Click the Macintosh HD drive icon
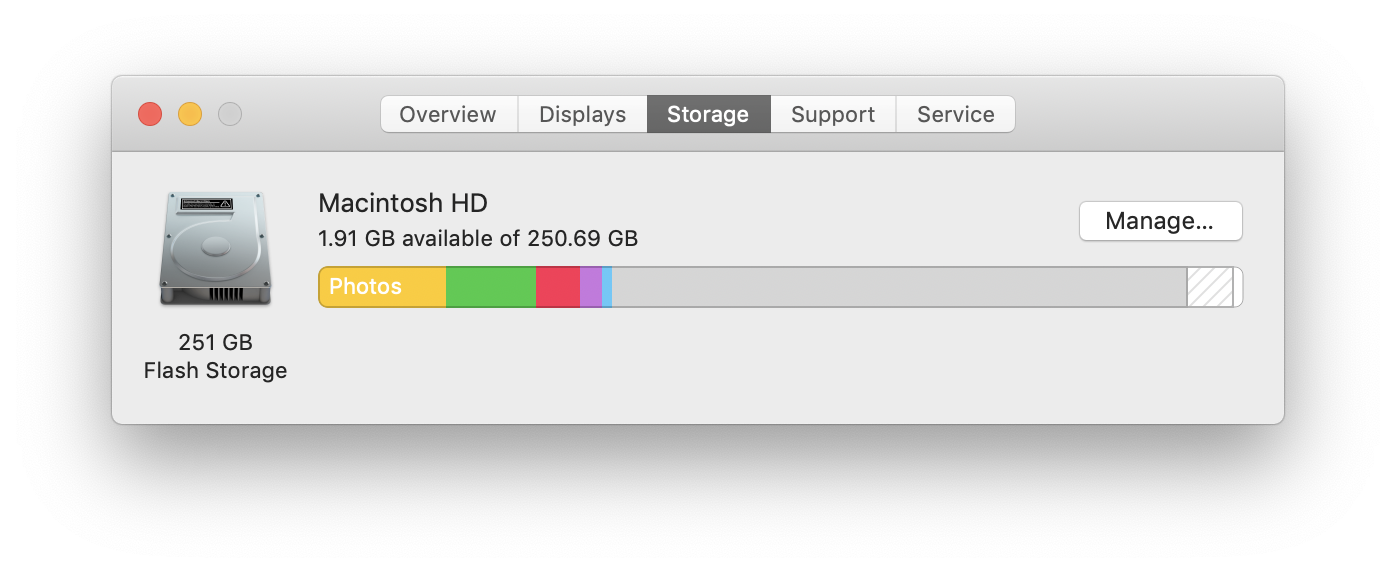 pyautogui.click(x=215, y=249)
